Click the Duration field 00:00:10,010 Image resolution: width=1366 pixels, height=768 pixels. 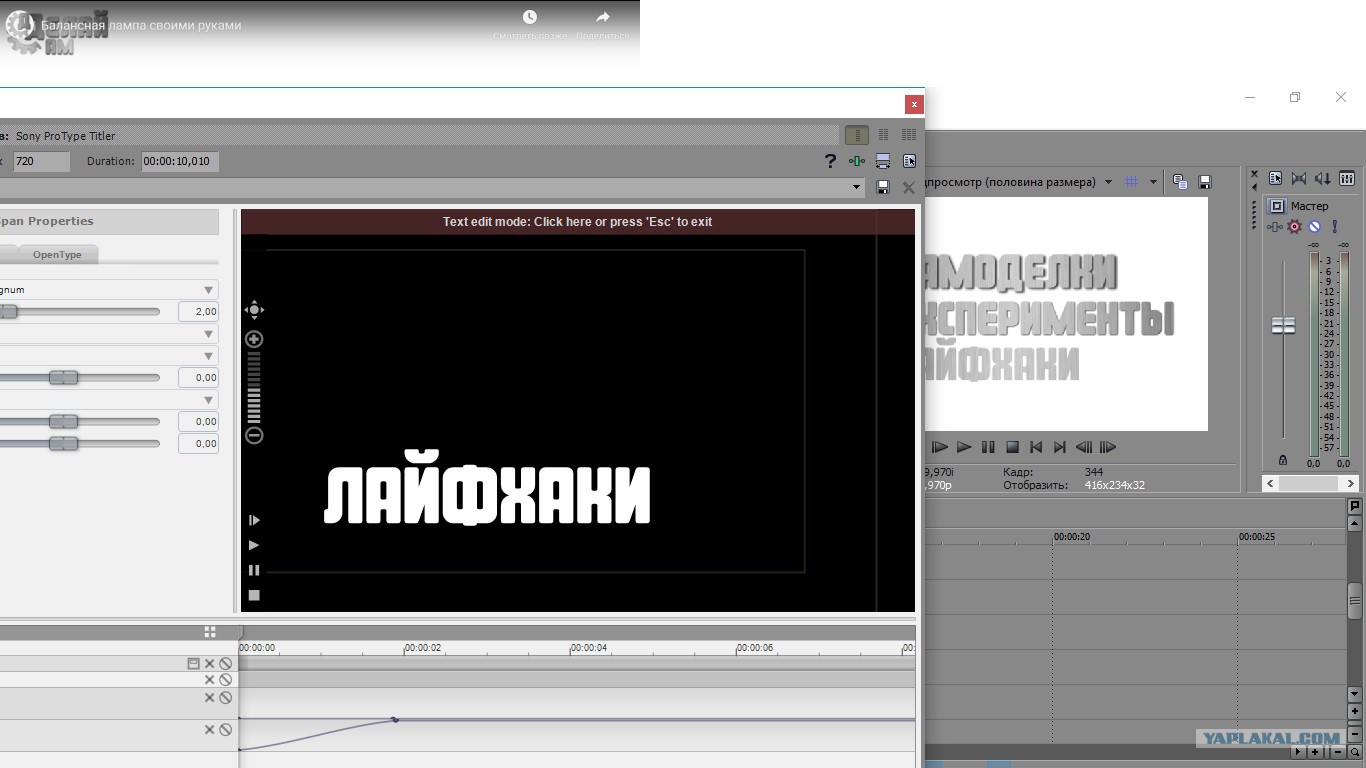click(180, 161)
